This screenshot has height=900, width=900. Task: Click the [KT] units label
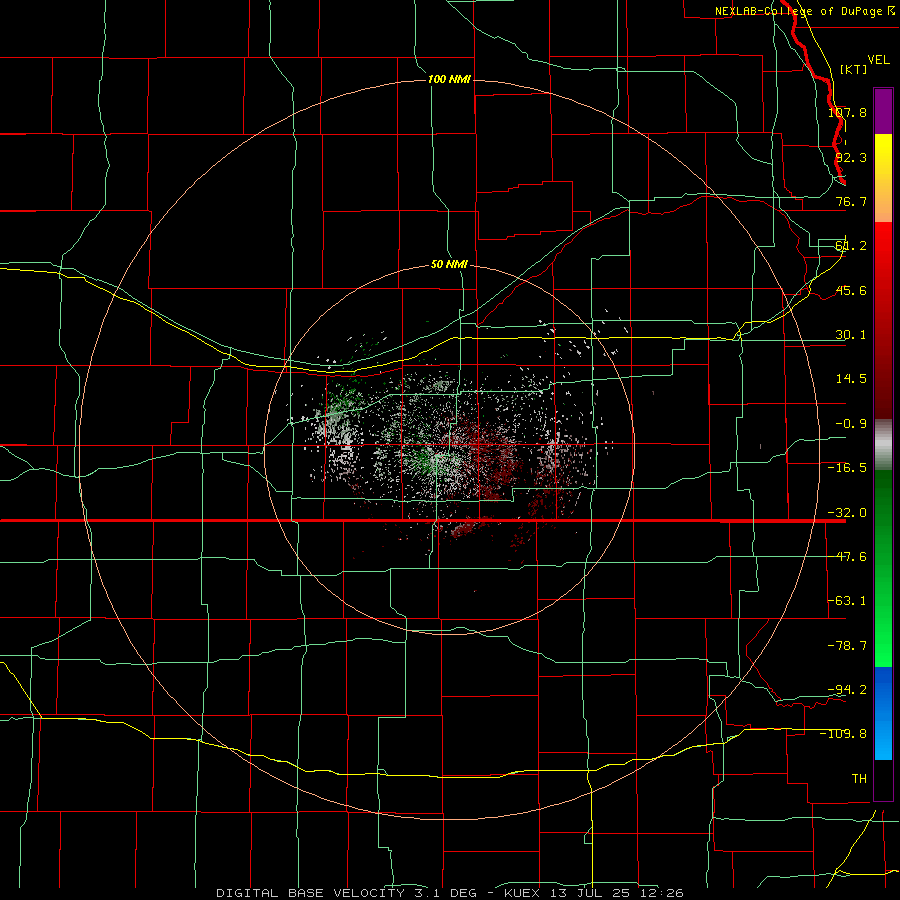point(854,69)
